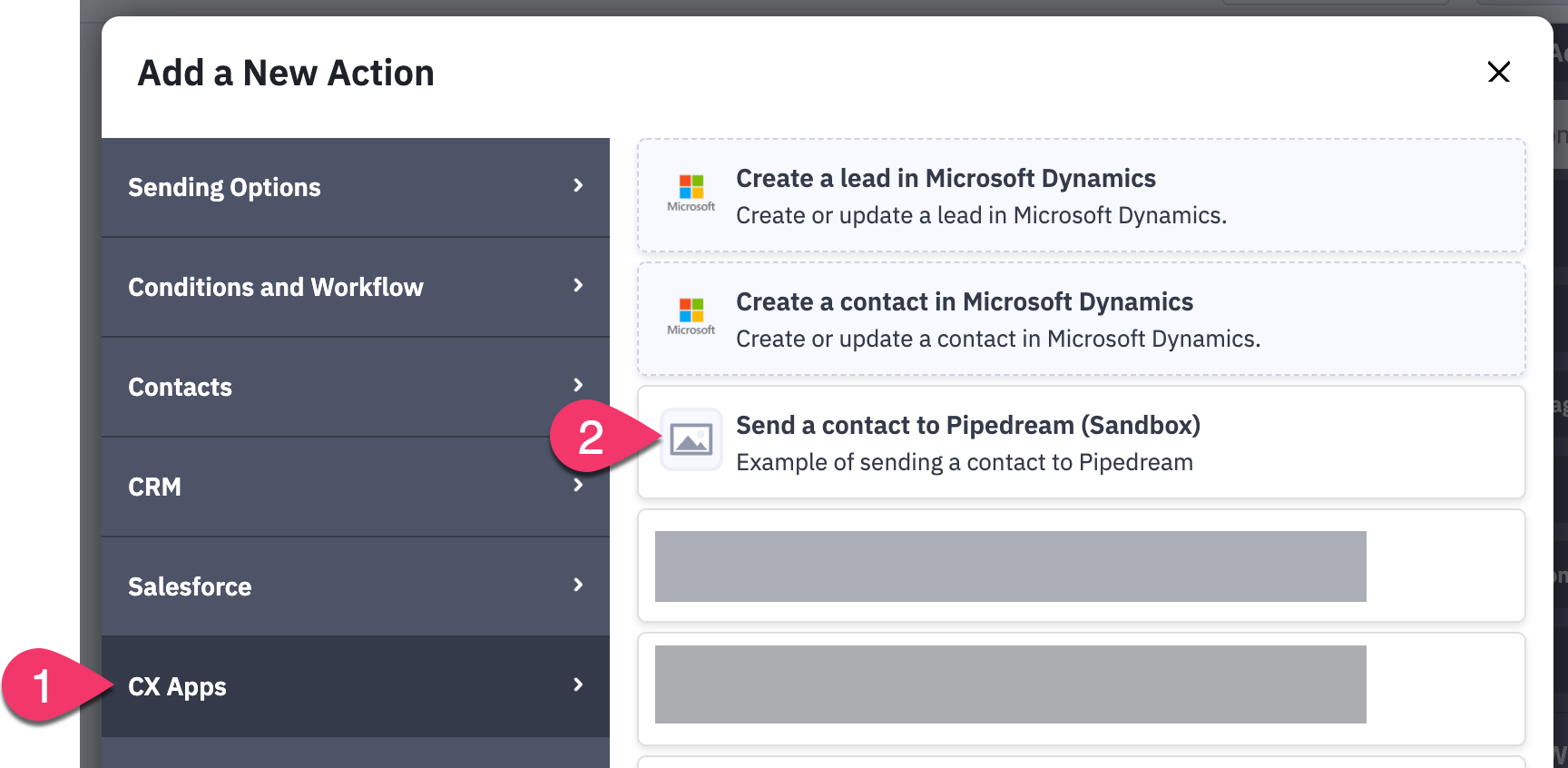Open the Sending Options category

pyautogui.click(x=356, y=187)
